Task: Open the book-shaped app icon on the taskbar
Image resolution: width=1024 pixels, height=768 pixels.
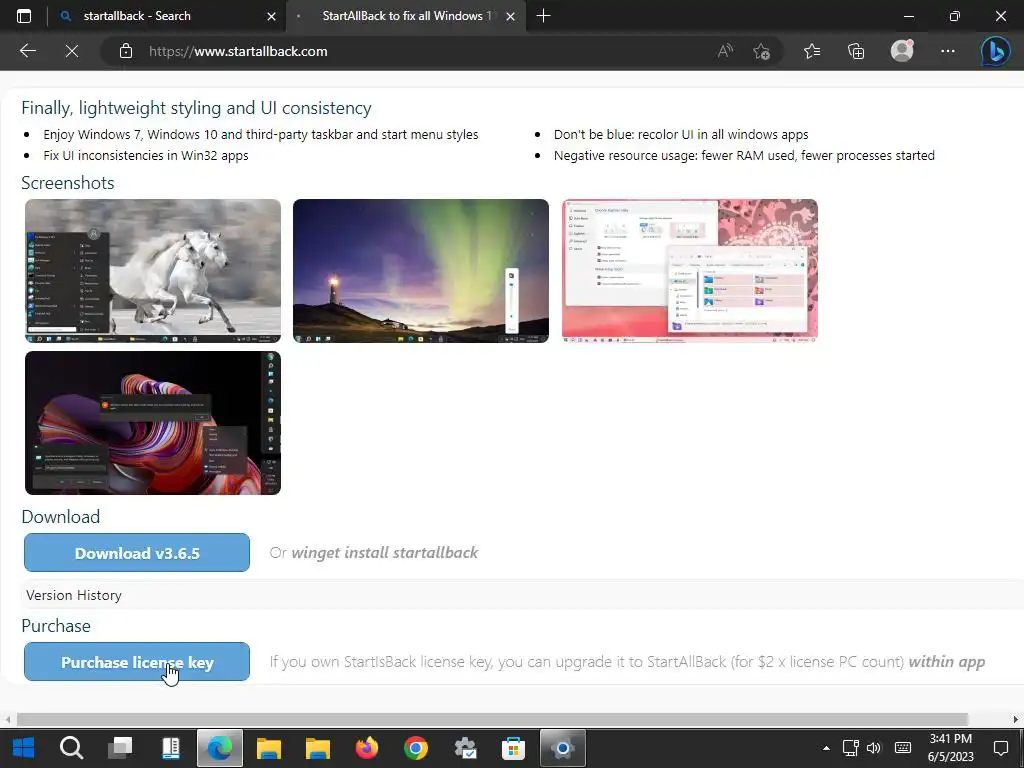Action: pos(170,748)
